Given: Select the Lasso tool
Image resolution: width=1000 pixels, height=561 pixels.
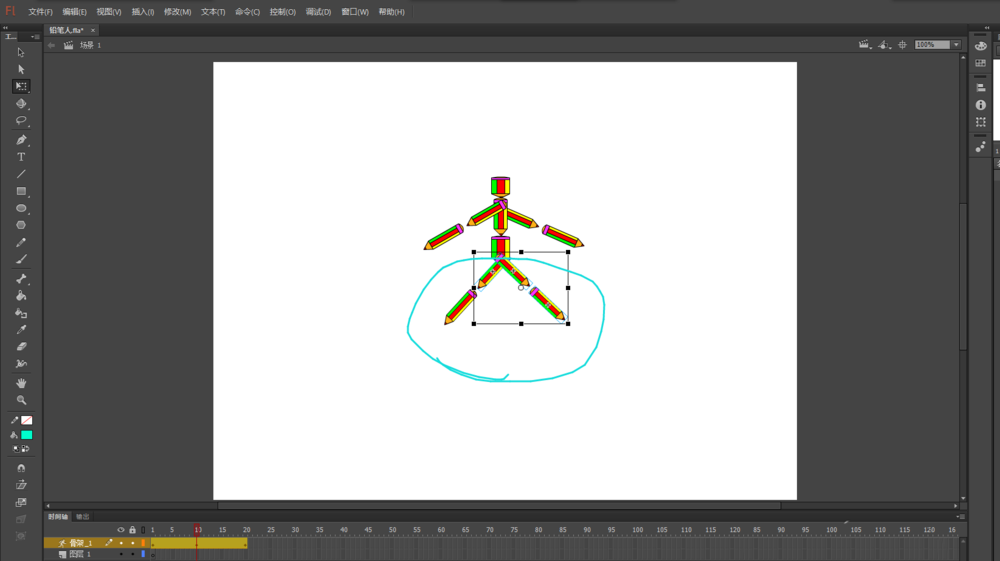Looking at the screenshot, I should click(x=21, y=120).
